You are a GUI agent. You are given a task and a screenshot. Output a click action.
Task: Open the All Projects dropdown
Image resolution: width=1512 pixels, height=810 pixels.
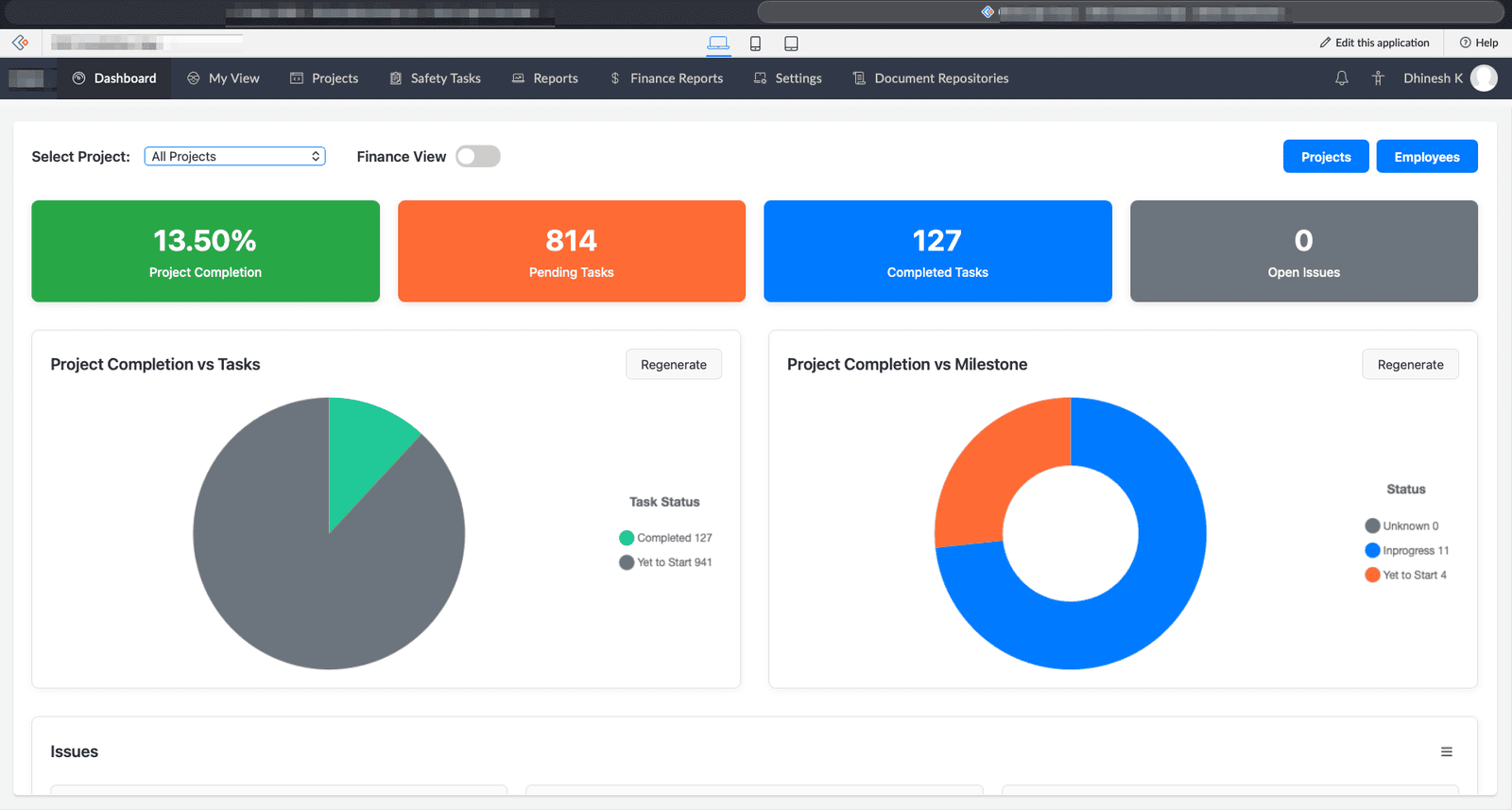tap(234, 157)
